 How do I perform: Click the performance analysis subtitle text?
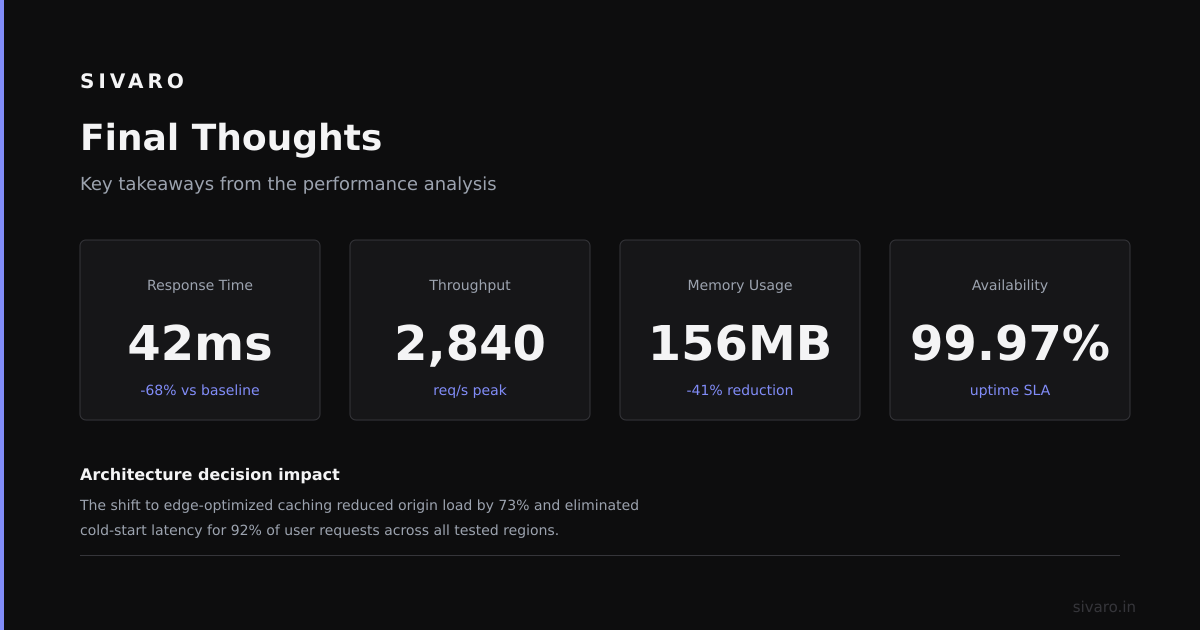pos(288,184)
